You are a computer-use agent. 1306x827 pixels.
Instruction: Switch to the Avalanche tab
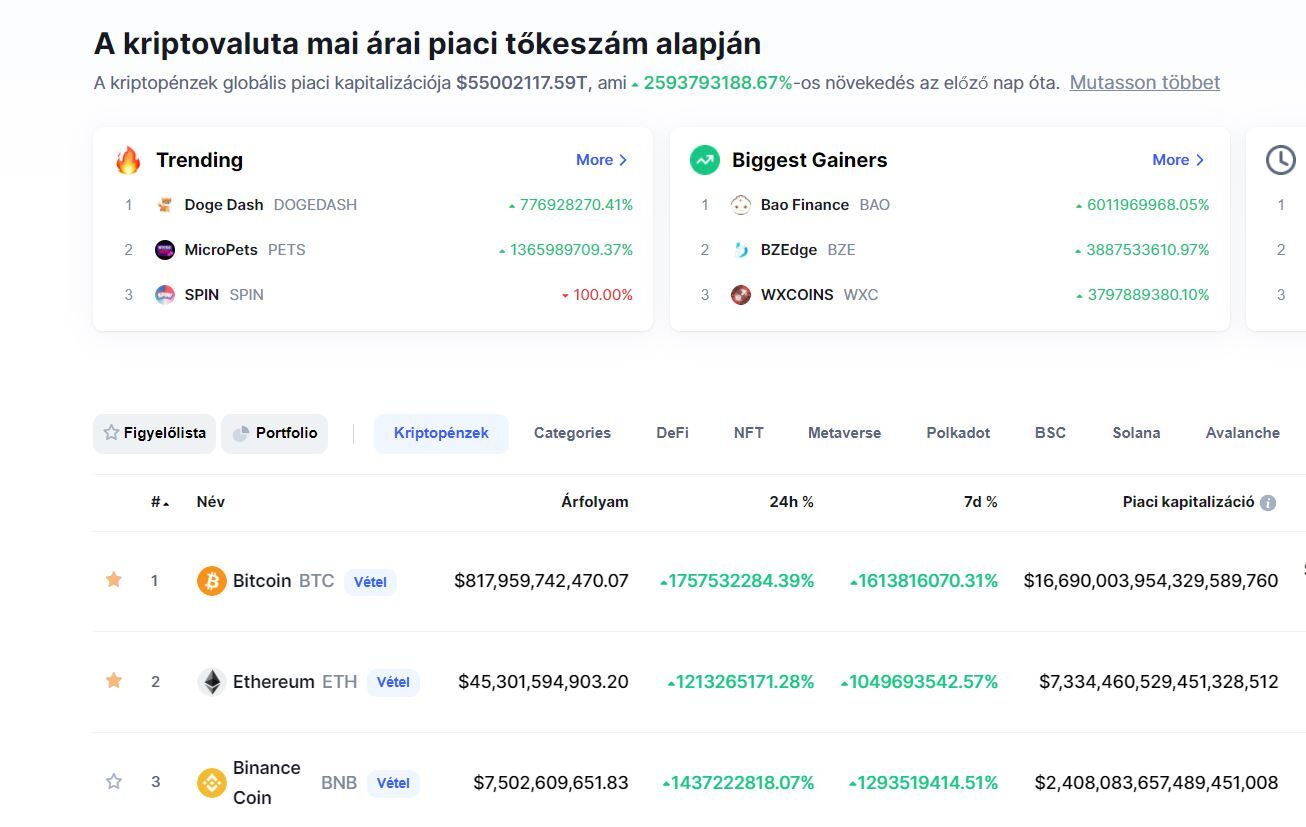pos(1243,433)
